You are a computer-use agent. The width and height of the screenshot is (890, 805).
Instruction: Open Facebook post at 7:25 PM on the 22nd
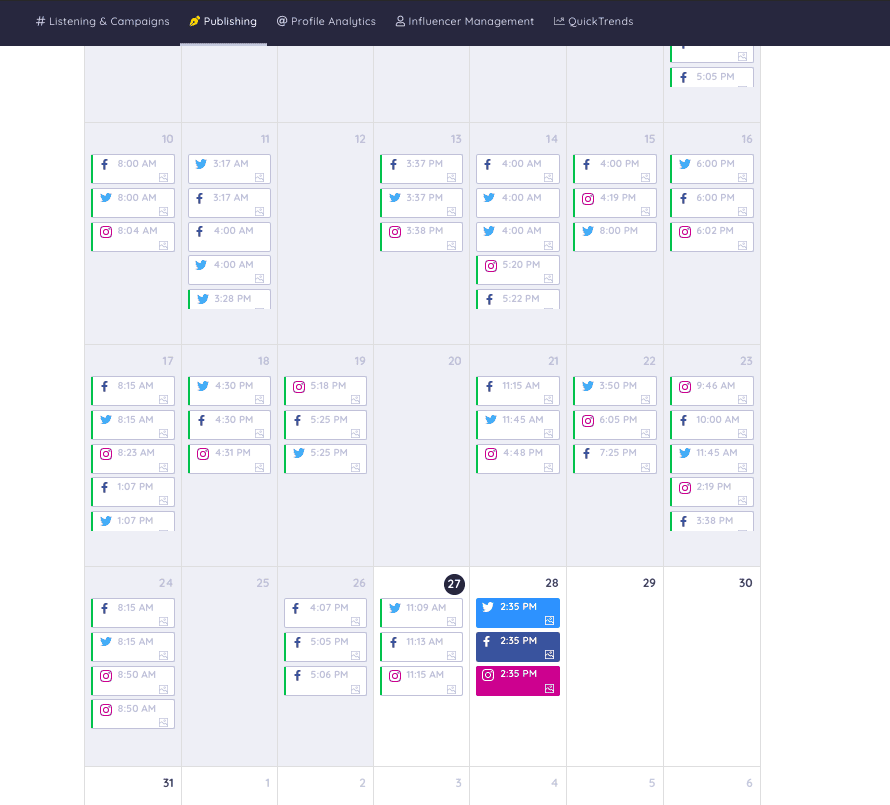pyautogui.click(x=615, y=459)
